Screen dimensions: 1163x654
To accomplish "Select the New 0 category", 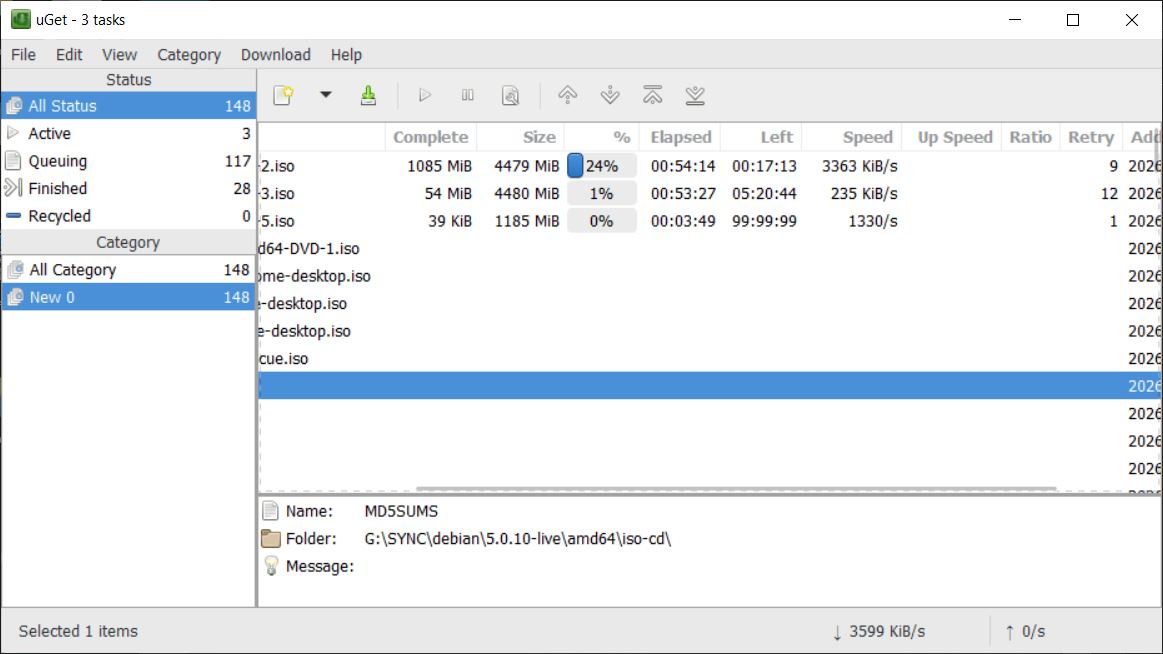I will (128, 297).
